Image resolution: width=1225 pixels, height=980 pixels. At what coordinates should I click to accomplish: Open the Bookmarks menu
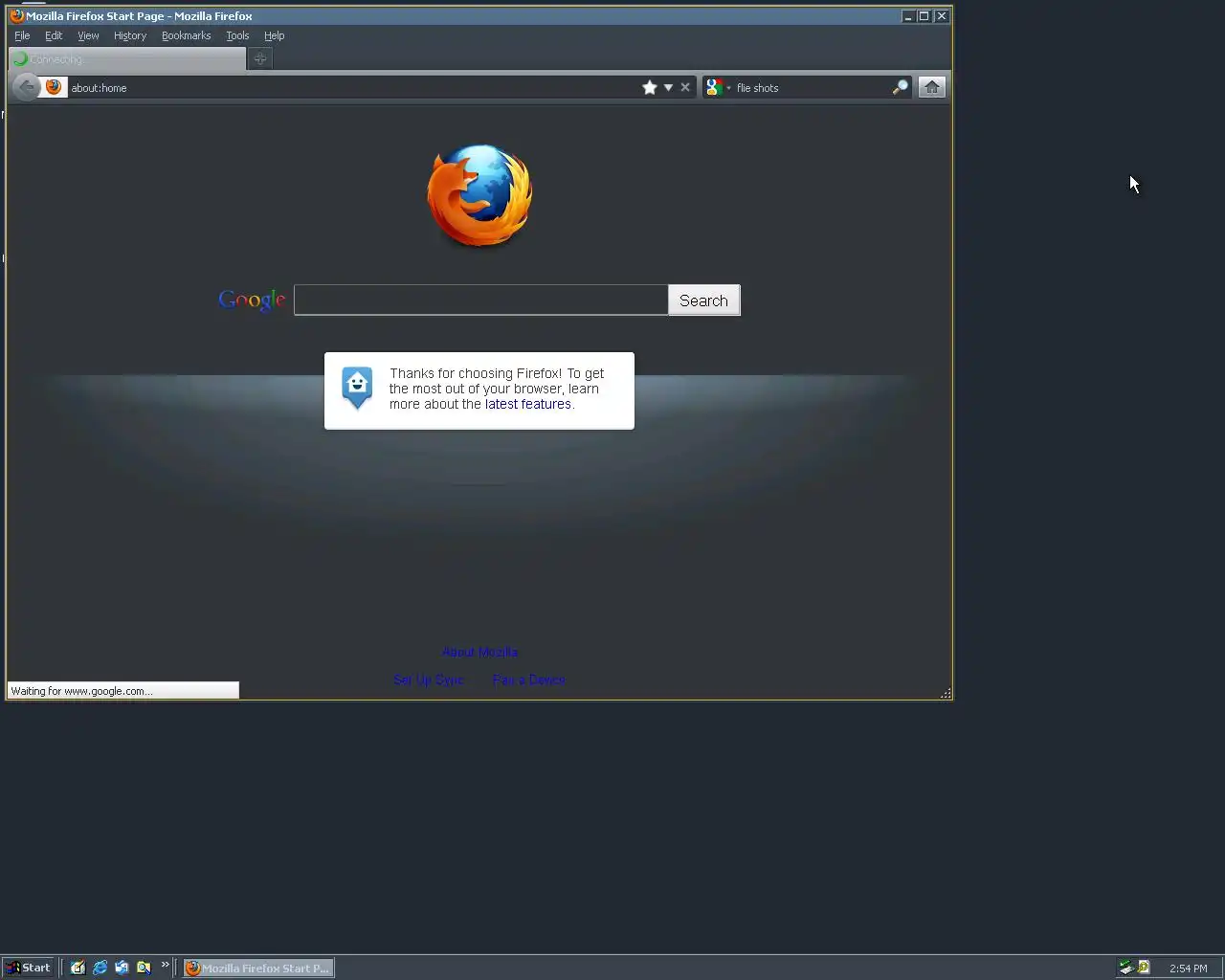tap(186, 35)
